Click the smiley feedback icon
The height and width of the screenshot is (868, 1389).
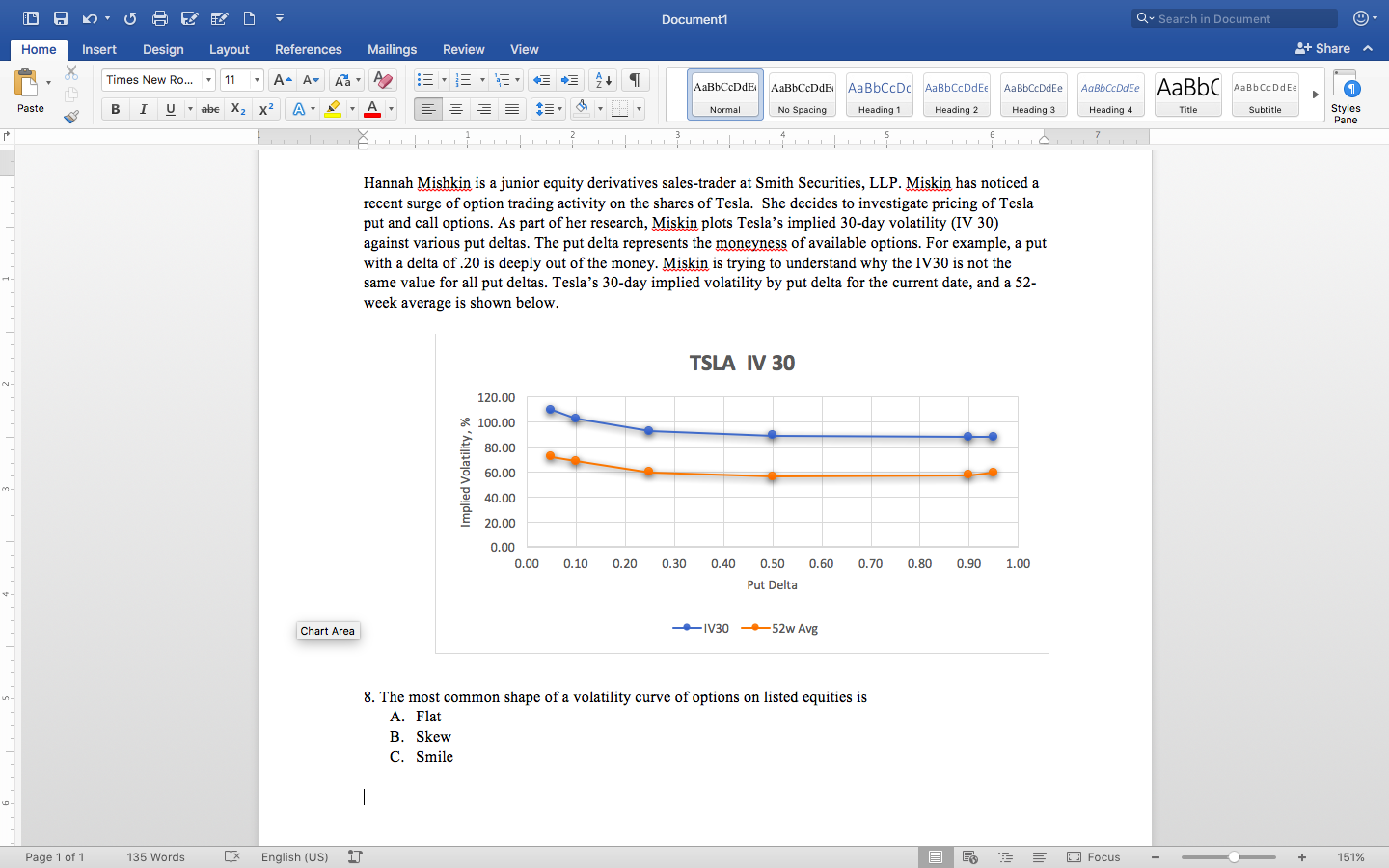(x=1361, y=18)
